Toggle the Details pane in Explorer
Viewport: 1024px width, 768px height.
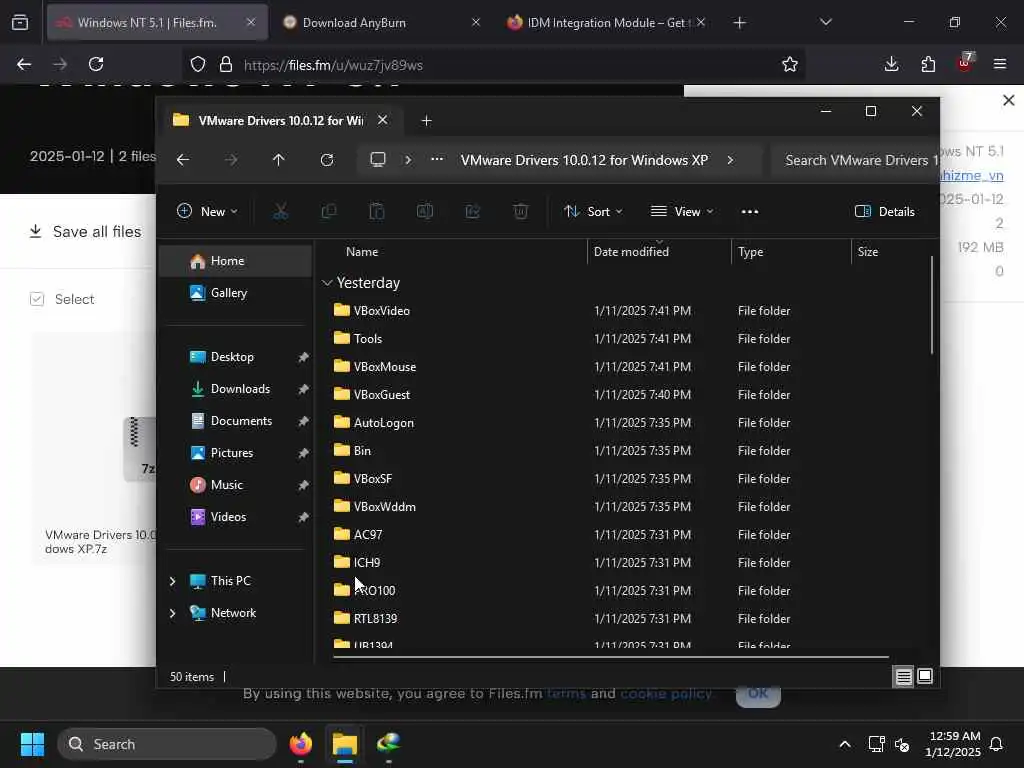[885, 212]
